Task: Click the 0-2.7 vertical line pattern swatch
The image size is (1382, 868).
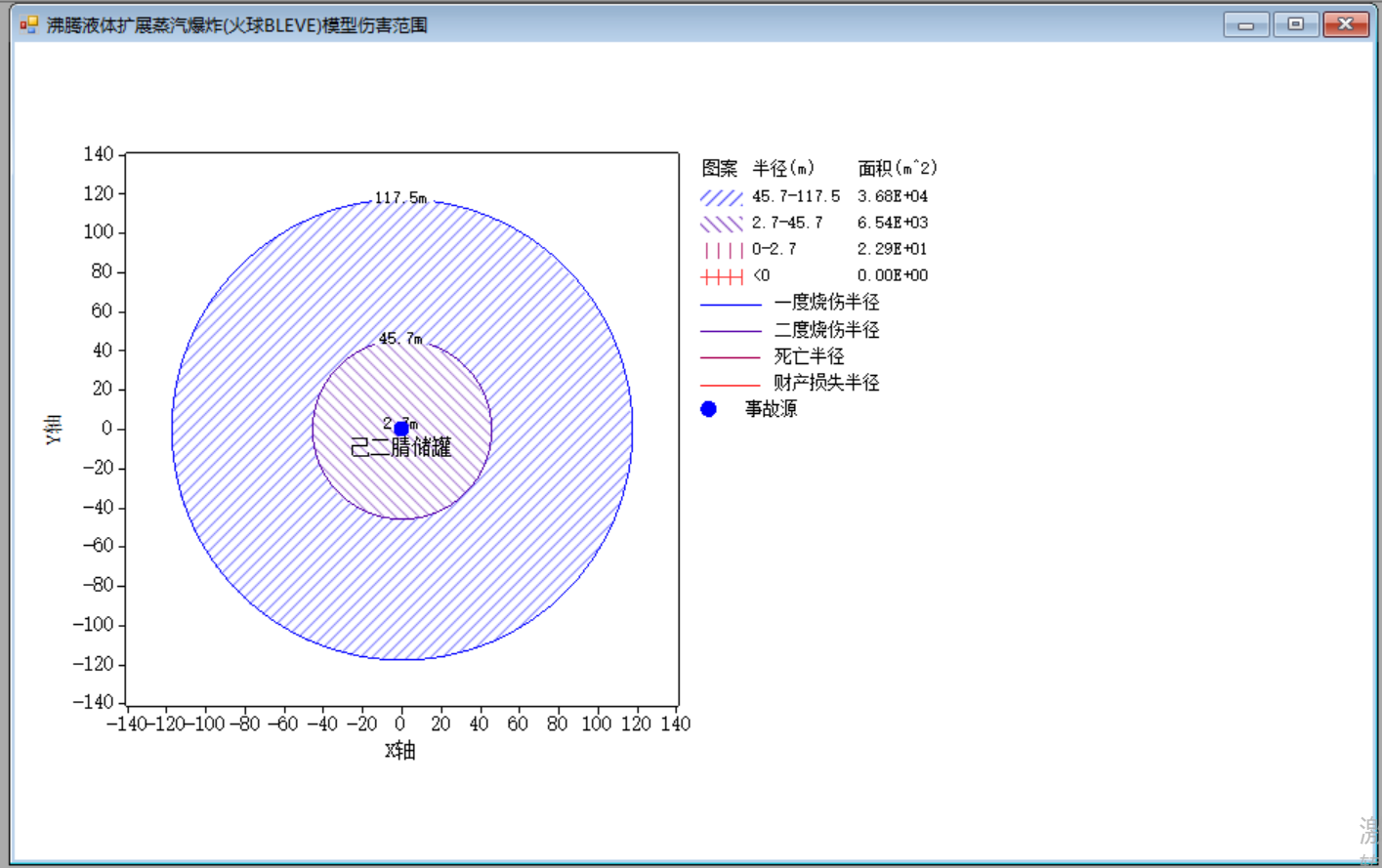Action: [x=722, y=250]
